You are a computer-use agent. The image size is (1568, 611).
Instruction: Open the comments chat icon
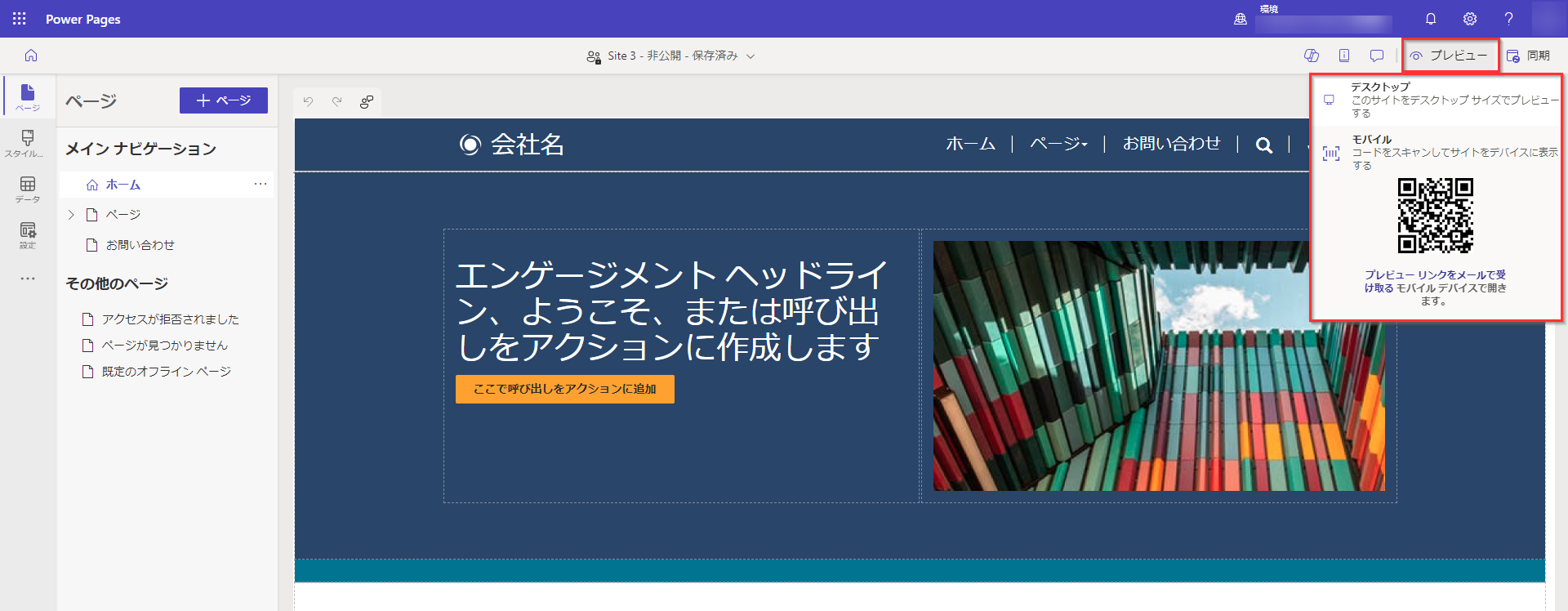click(1377, 56)
